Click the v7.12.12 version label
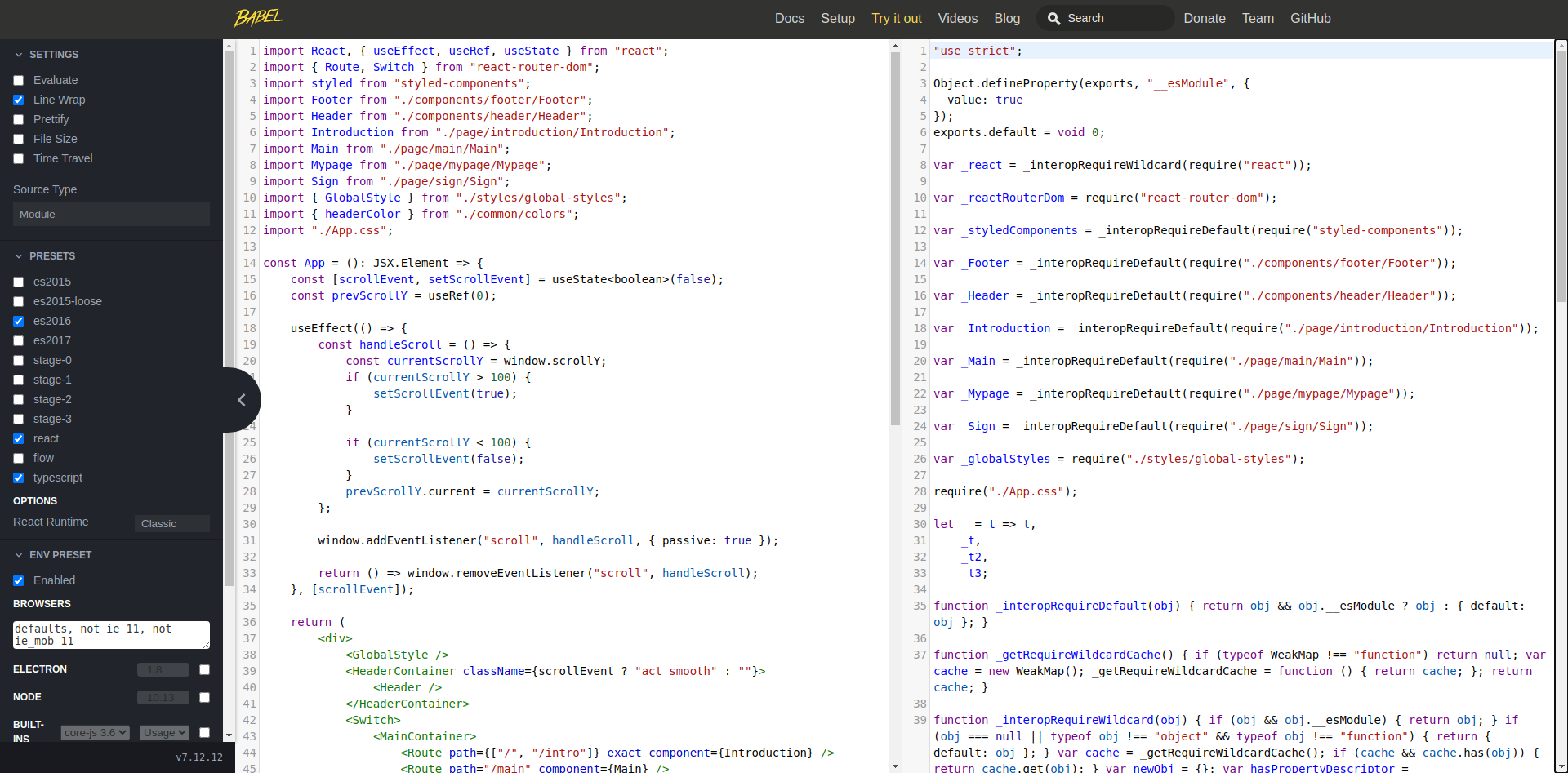Screen dimensions: 1568x773 tap(199, 757)
